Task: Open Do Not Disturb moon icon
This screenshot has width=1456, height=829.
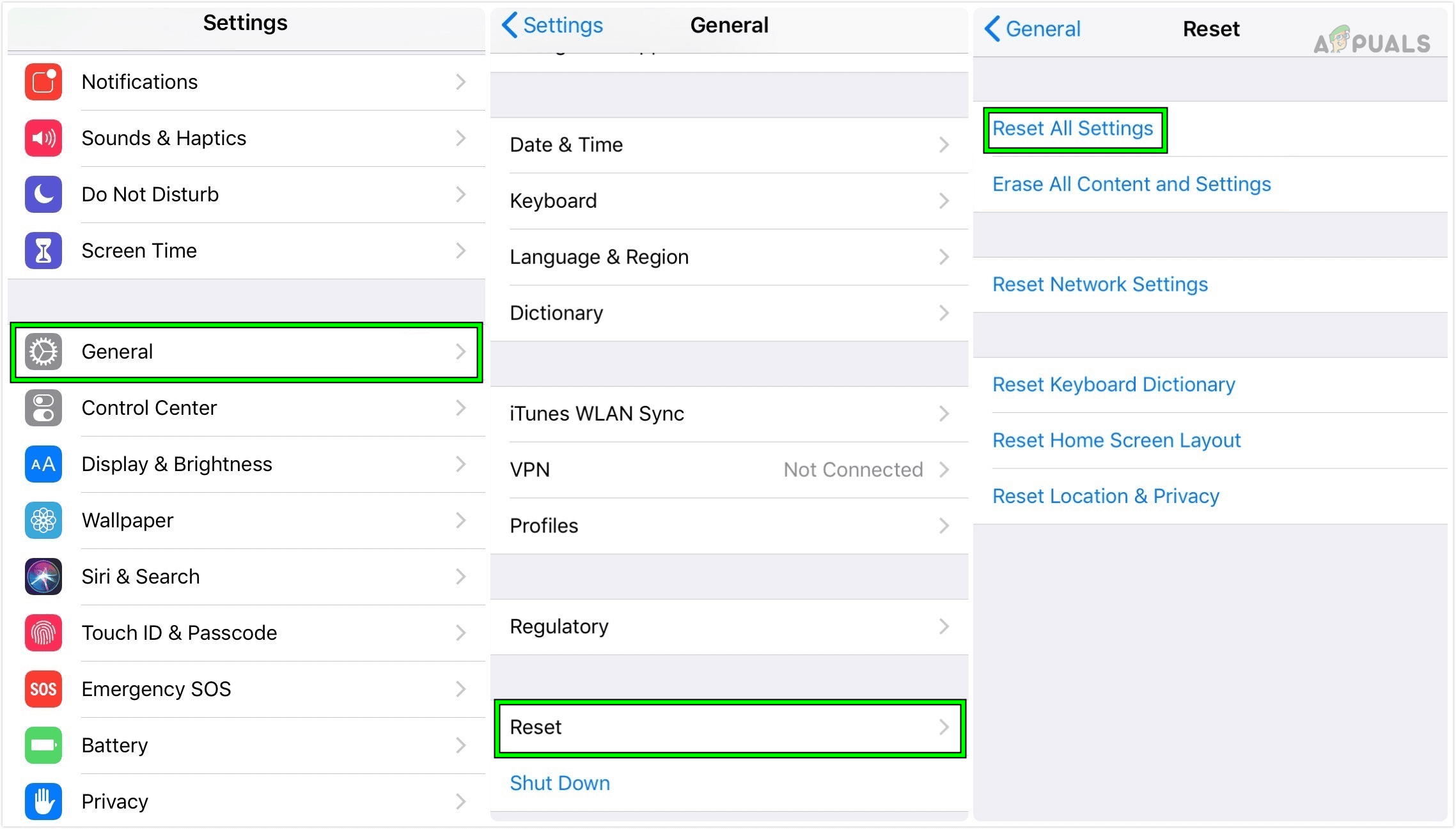Action: click(x=42, y=194)
